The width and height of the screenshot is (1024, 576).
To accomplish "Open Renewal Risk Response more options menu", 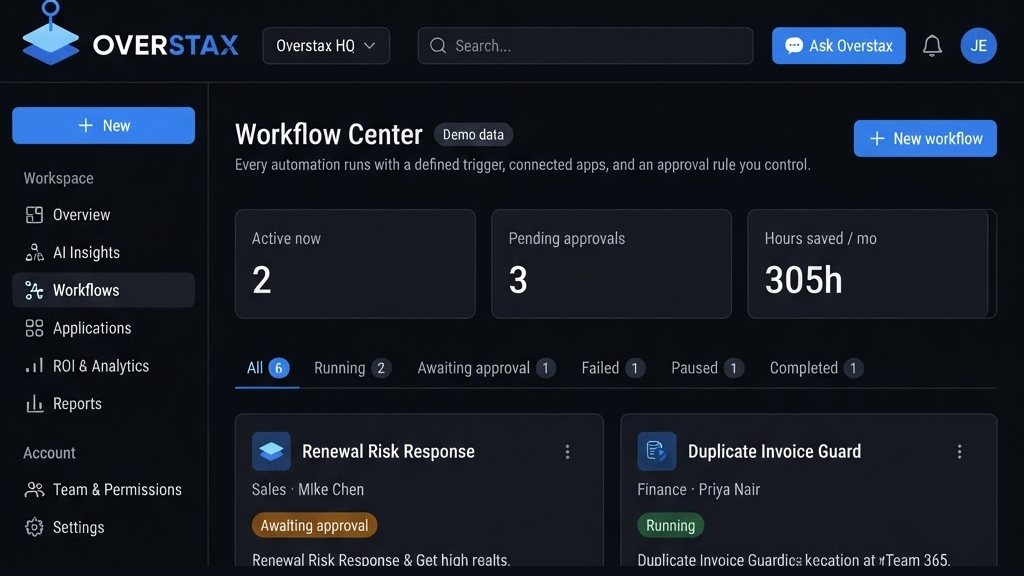I will 567,452.
